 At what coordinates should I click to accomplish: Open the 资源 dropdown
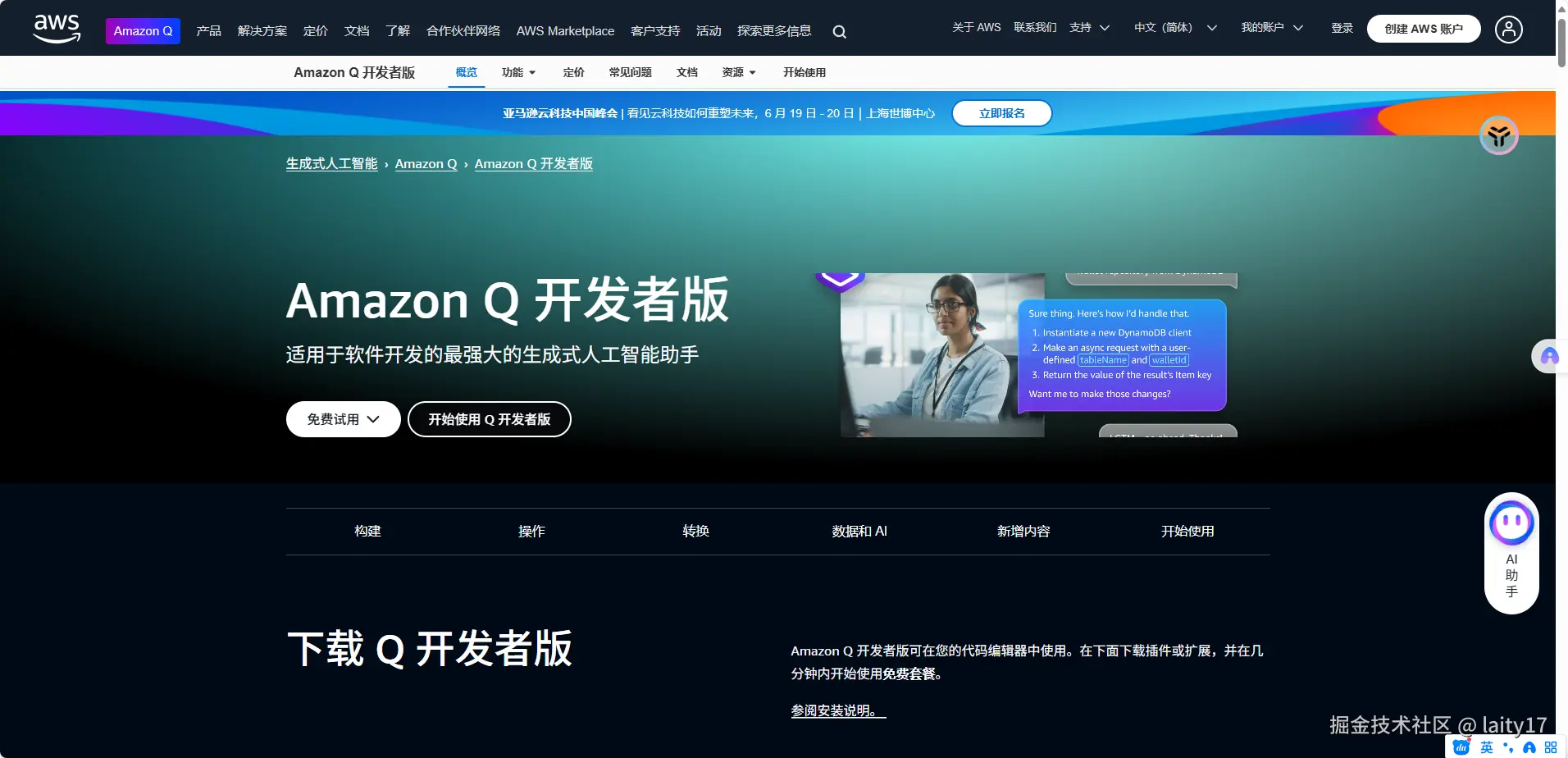click(x=739, y=72)
